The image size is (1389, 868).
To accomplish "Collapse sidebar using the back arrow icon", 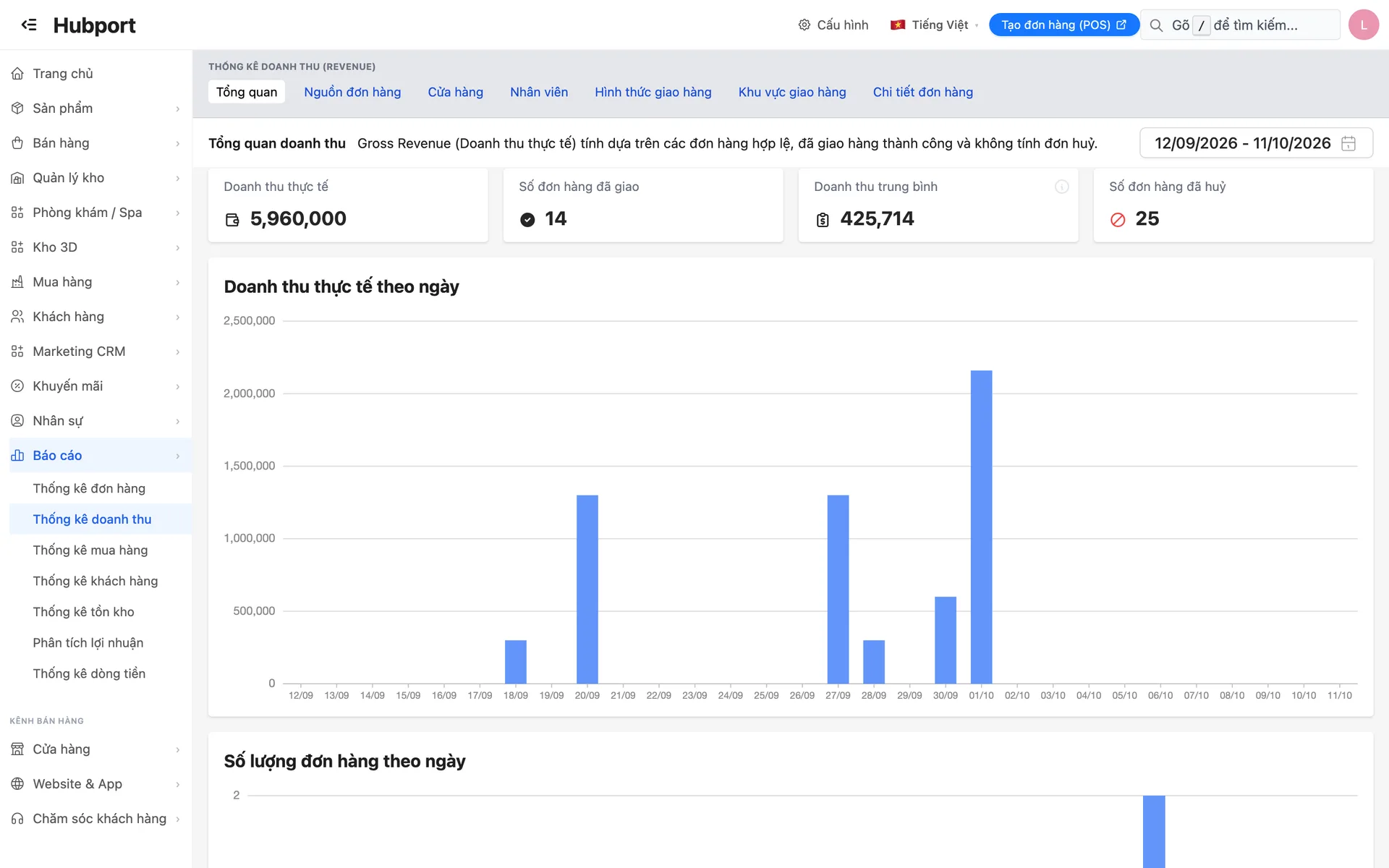I will (29, 25).
